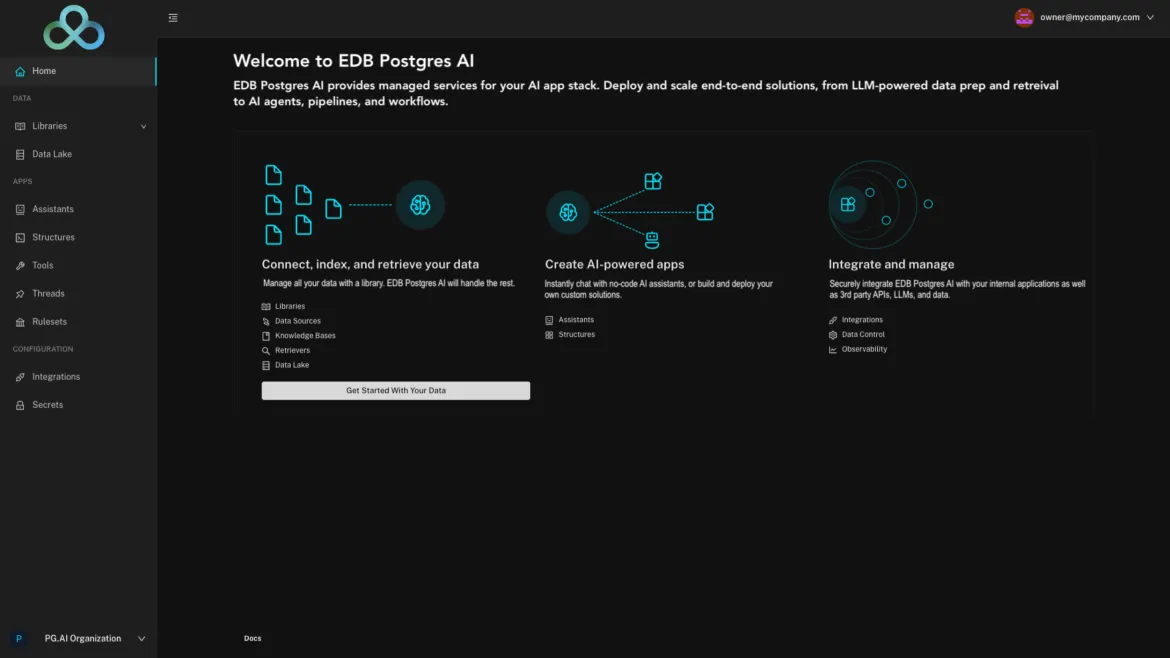This screenshot has height=658, width=1170.
Task: Select the Threads pin icon
Action: click(x=20, y=294)
